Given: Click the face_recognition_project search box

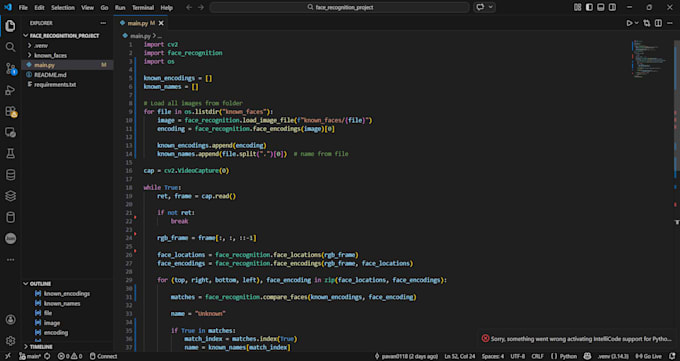Looking at the screenshot, I should (340, 7).
